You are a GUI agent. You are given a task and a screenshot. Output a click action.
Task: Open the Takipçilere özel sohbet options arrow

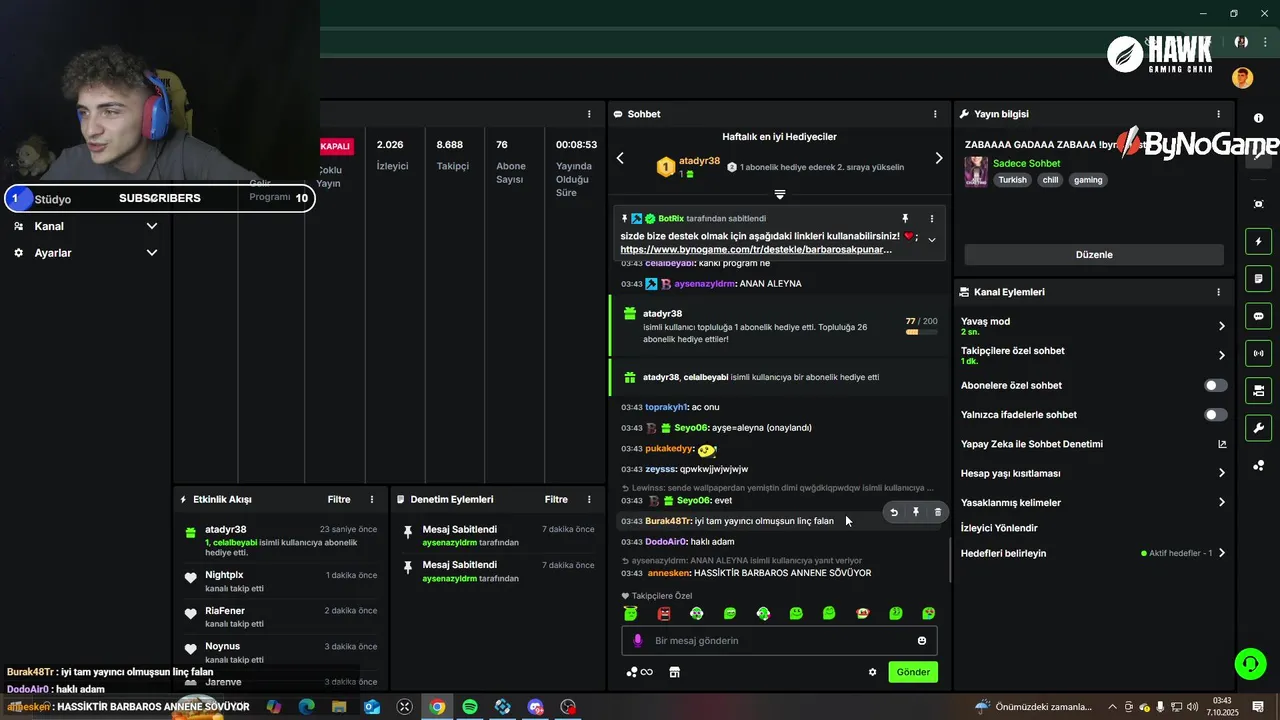[x=1221, y=355]
